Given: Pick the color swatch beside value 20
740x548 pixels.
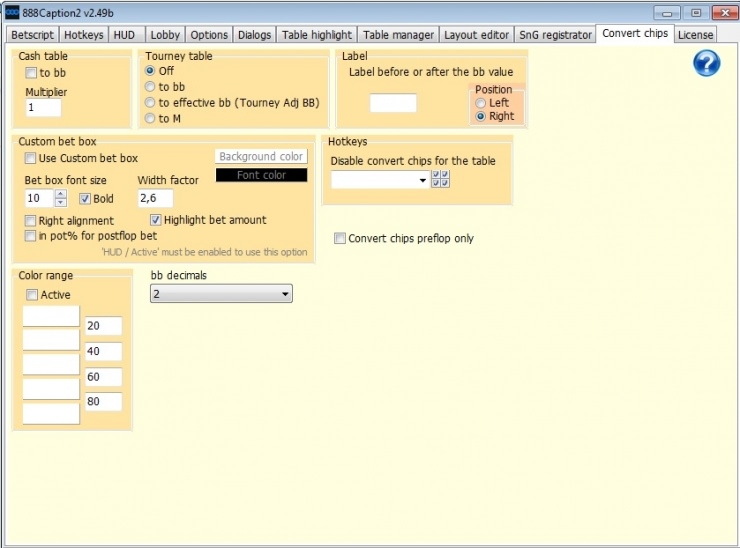Looking at the screenshot, I should point(51,316).
